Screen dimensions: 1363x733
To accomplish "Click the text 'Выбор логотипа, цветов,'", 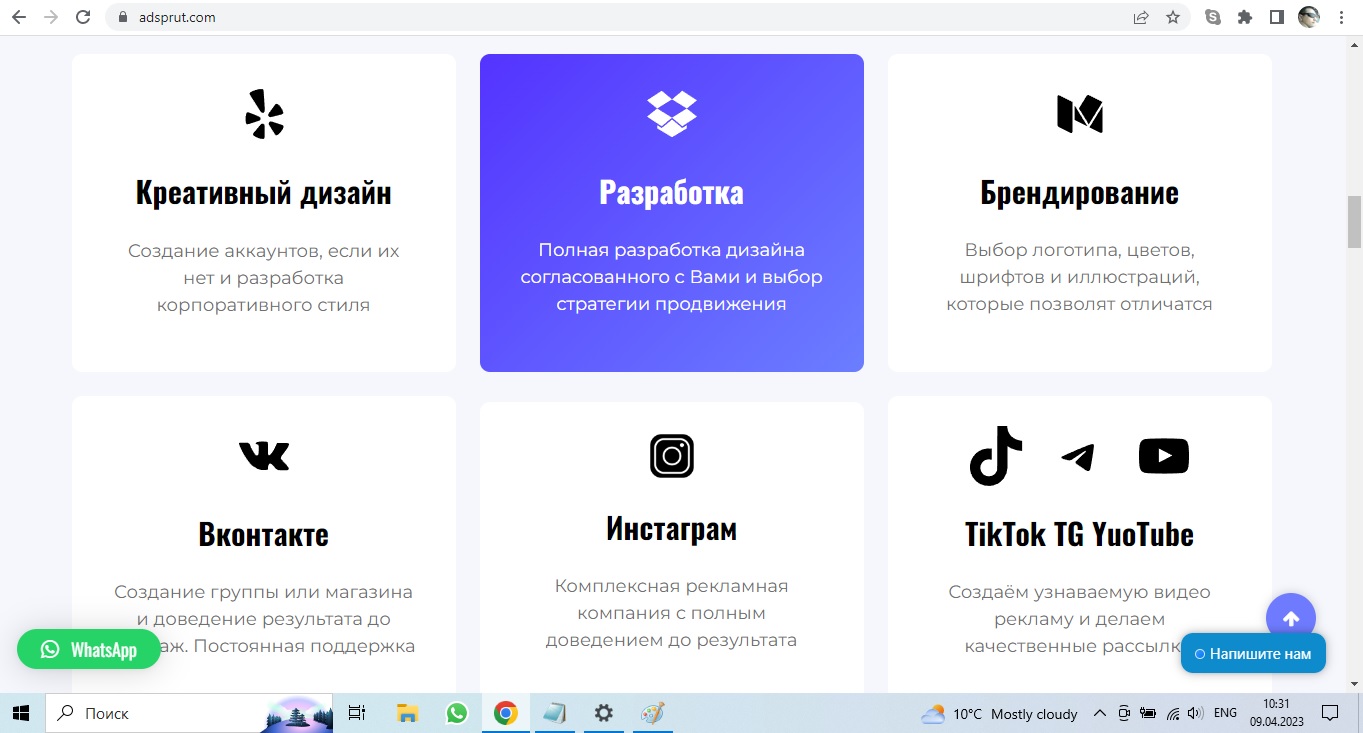I will point(1080,250).
